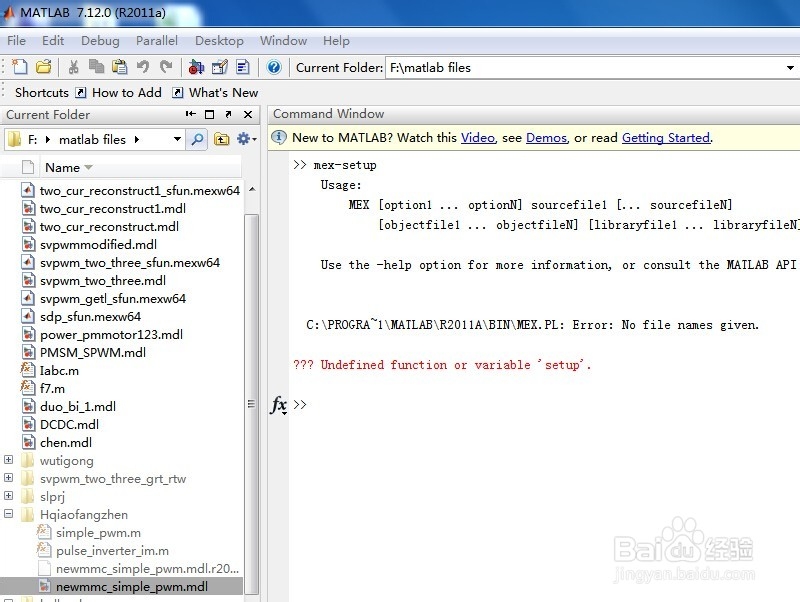Click the Current Folder panel actions arrow icon

(190, 114)
